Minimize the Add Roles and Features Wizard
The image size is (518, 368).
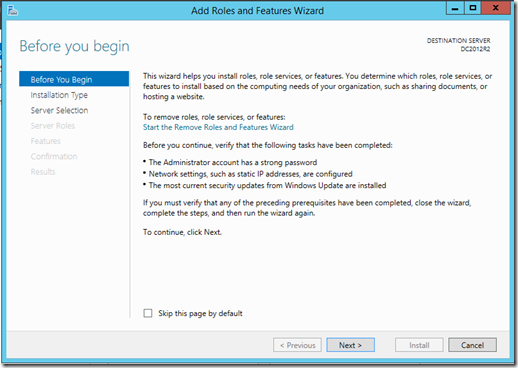coord(455,8)
